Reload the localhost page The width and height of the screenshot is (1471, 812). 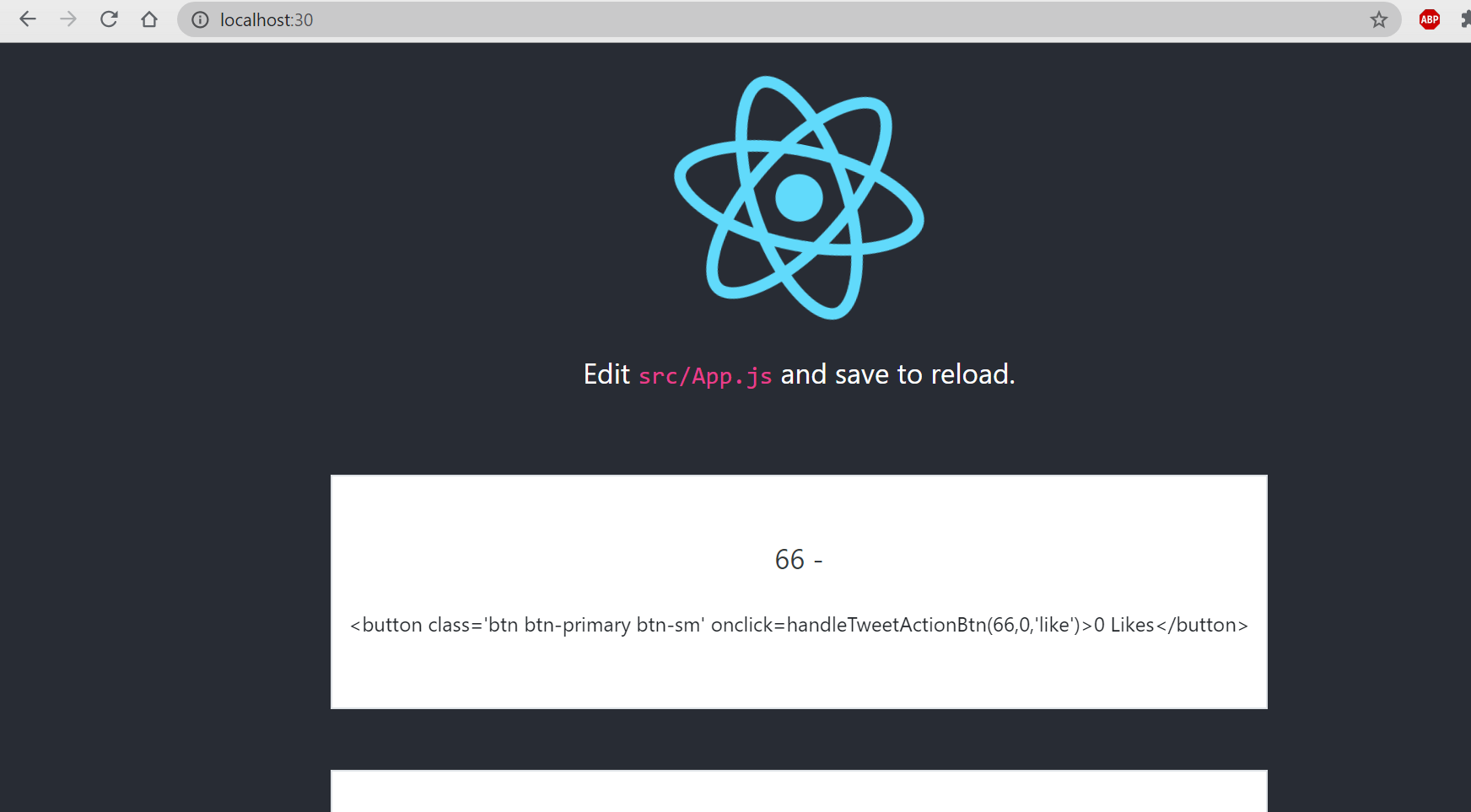(x=109, y=19)
